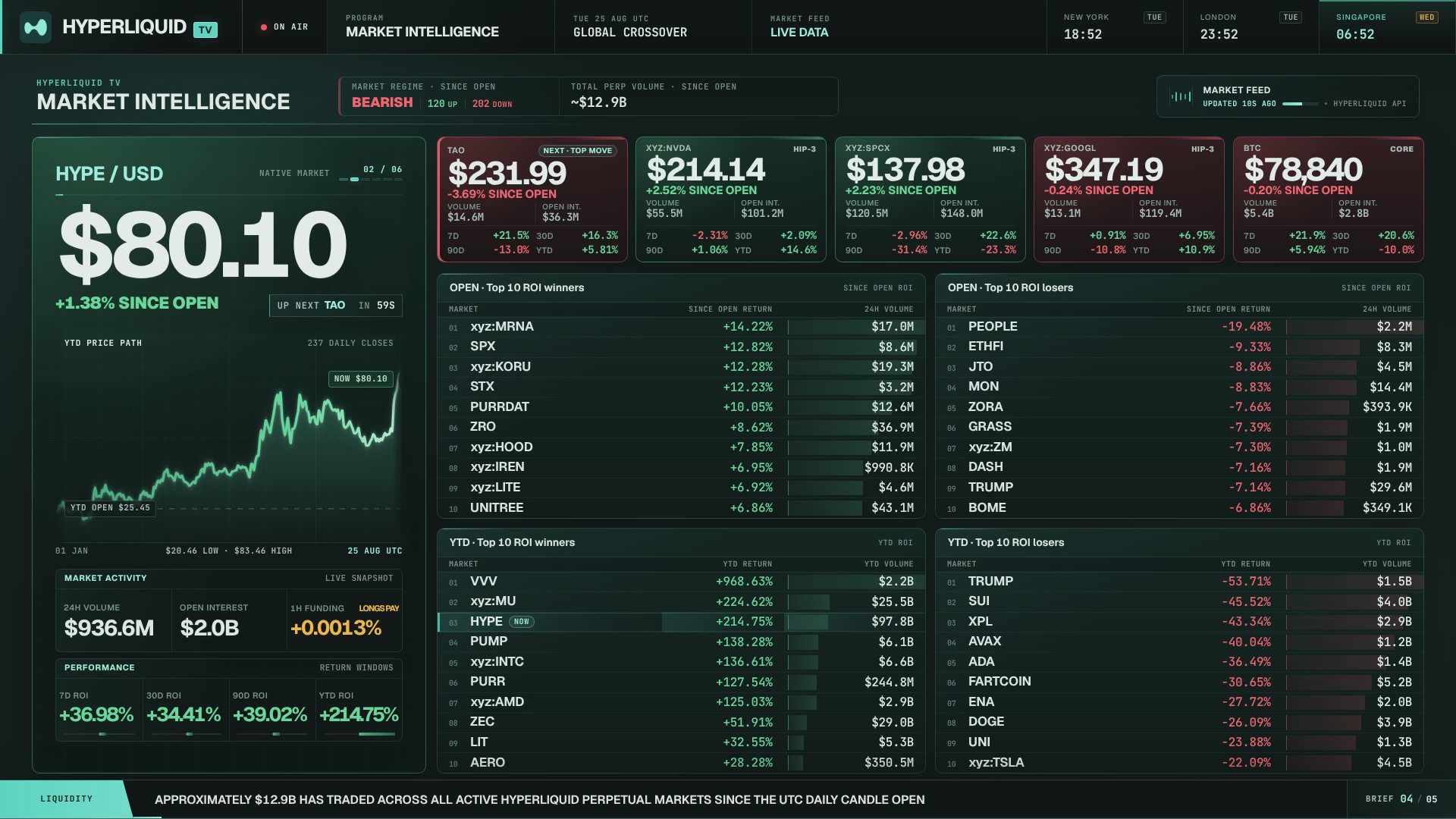
Task: Click the Open Interest $2.0B value
Action: pos(209,628)
